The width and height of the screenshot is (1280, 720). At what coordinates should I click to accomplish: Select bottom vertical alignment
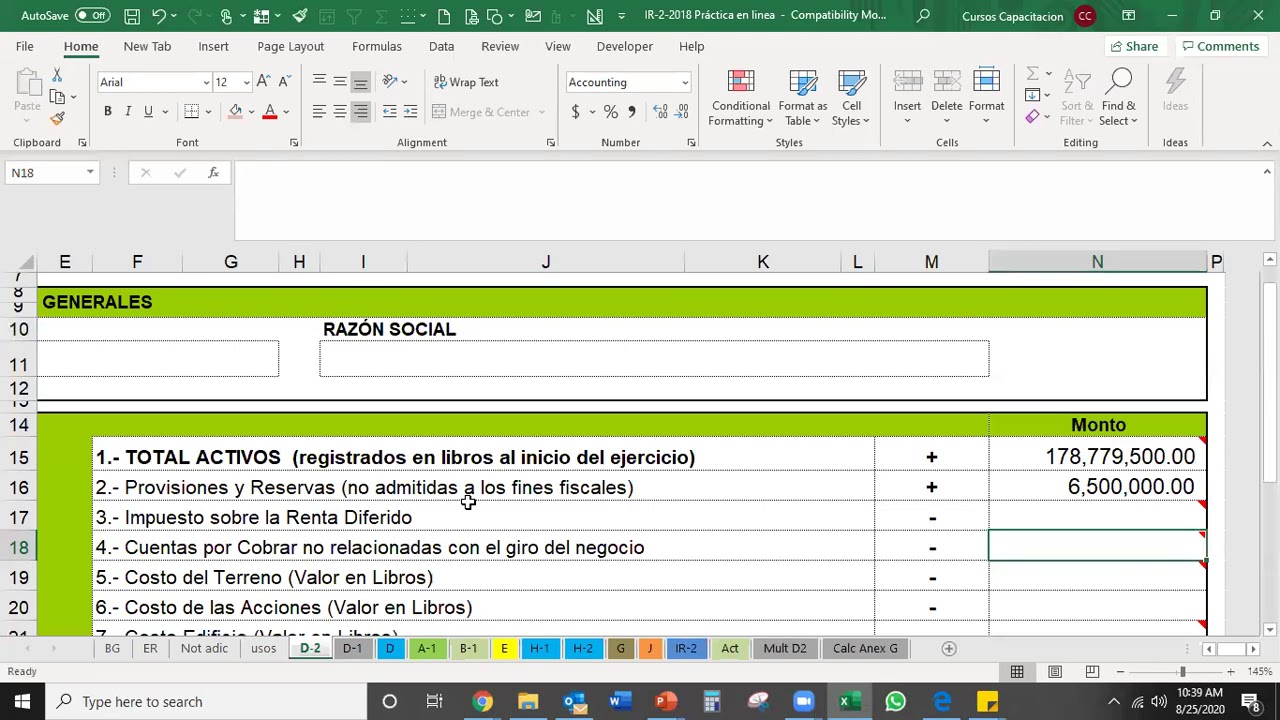point(361,82)
